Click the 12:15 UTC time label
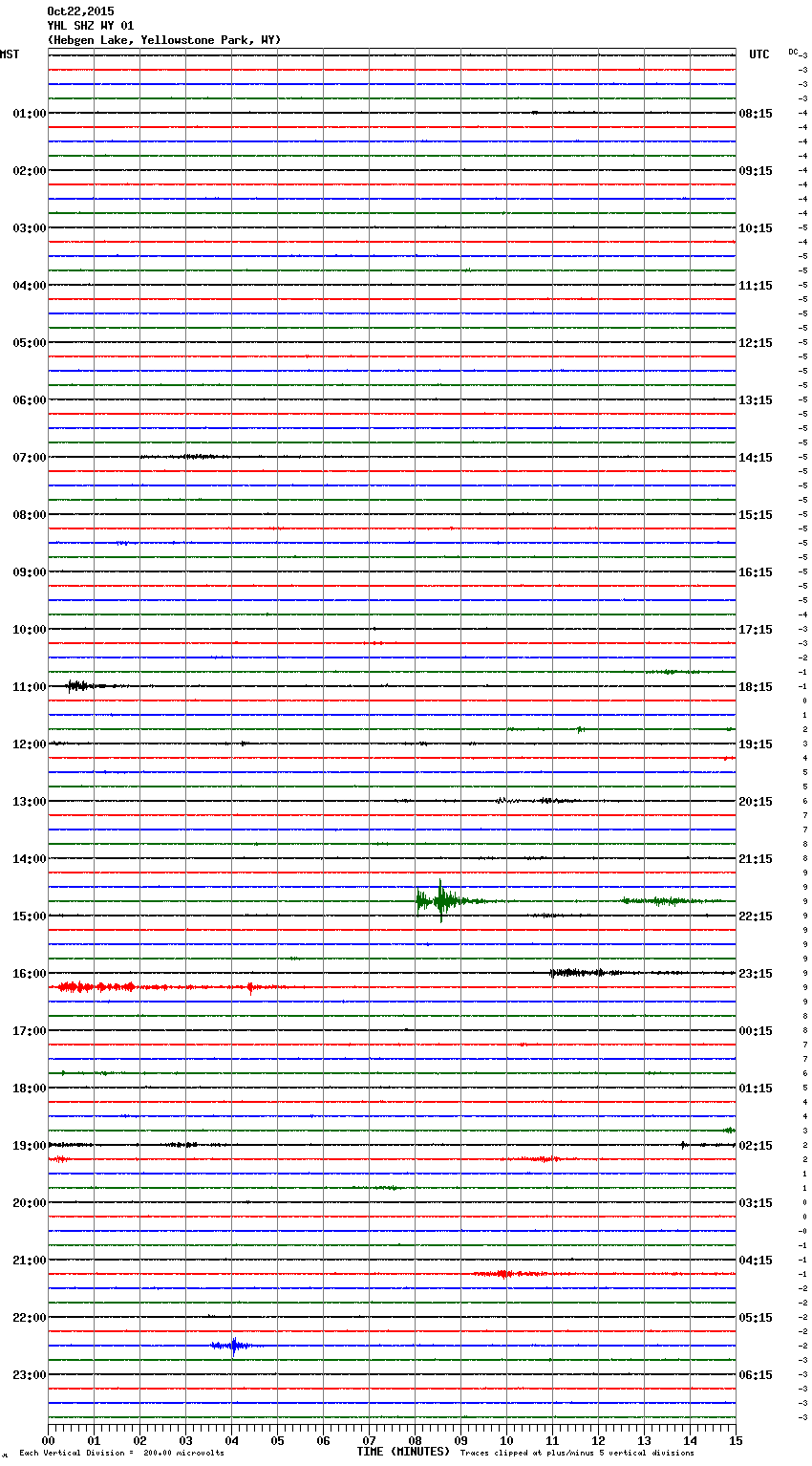Screen dimensions: 812x1466 pyautogui.click(x=756, y=343)
